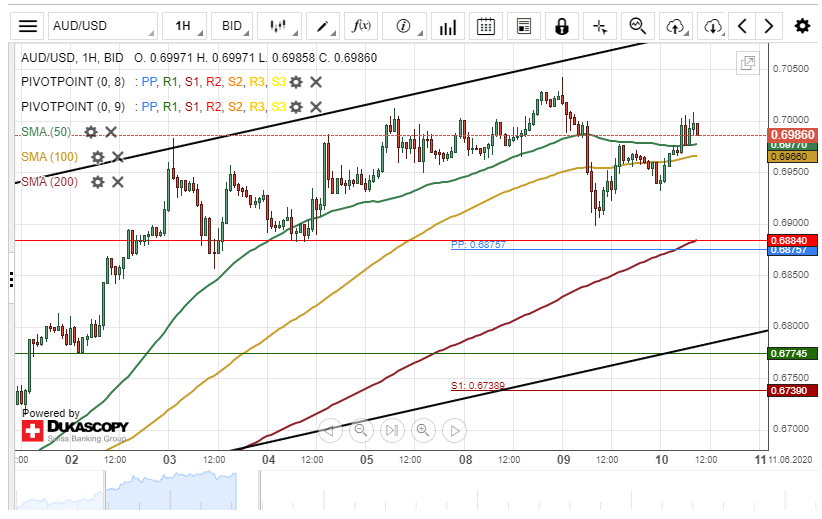
Task: Click the cloud download icon
Action: 712,26
